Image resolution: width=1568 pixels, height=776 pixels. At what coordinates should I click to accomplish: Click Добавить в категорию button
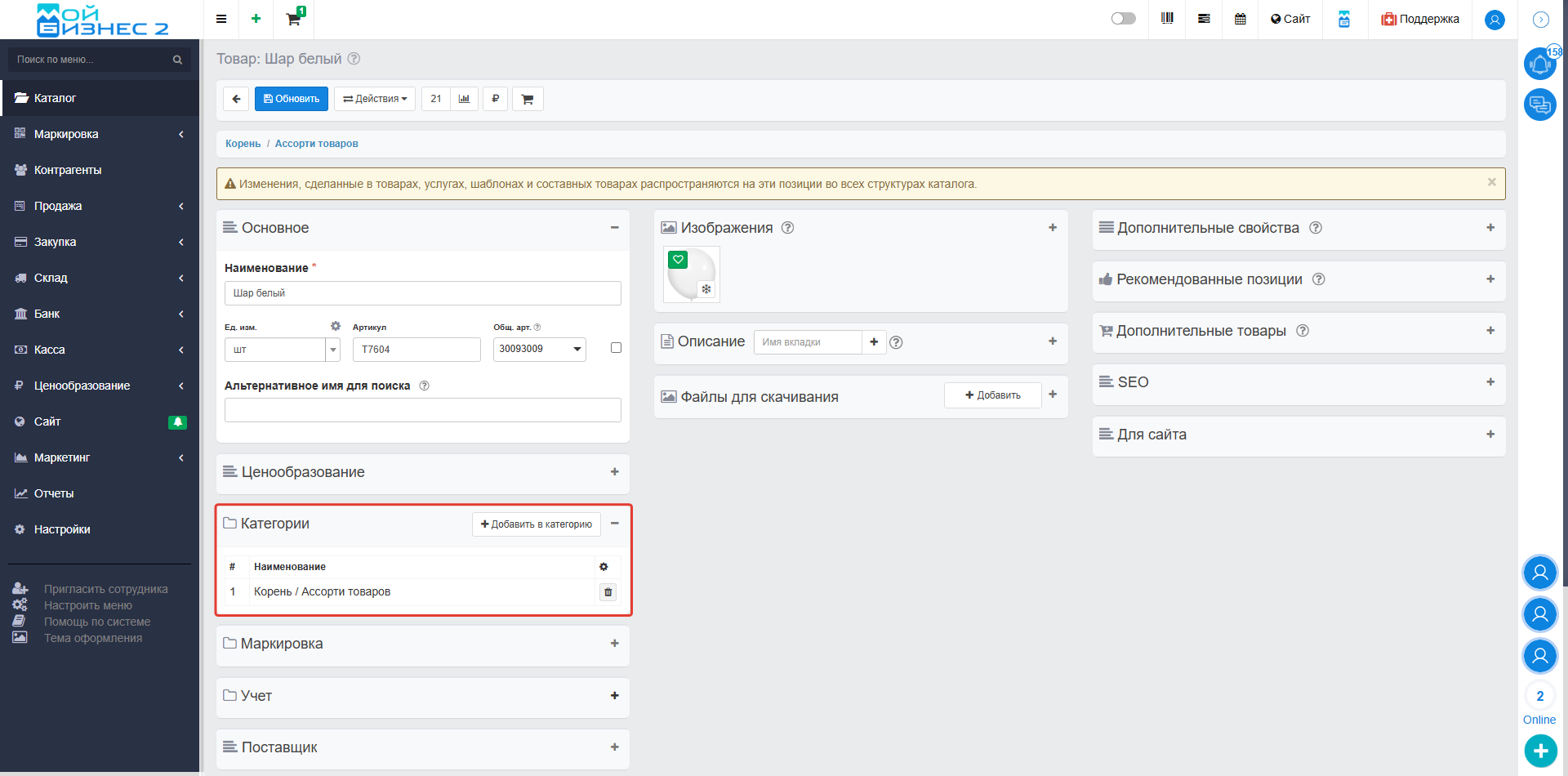[x=537, y=524]
